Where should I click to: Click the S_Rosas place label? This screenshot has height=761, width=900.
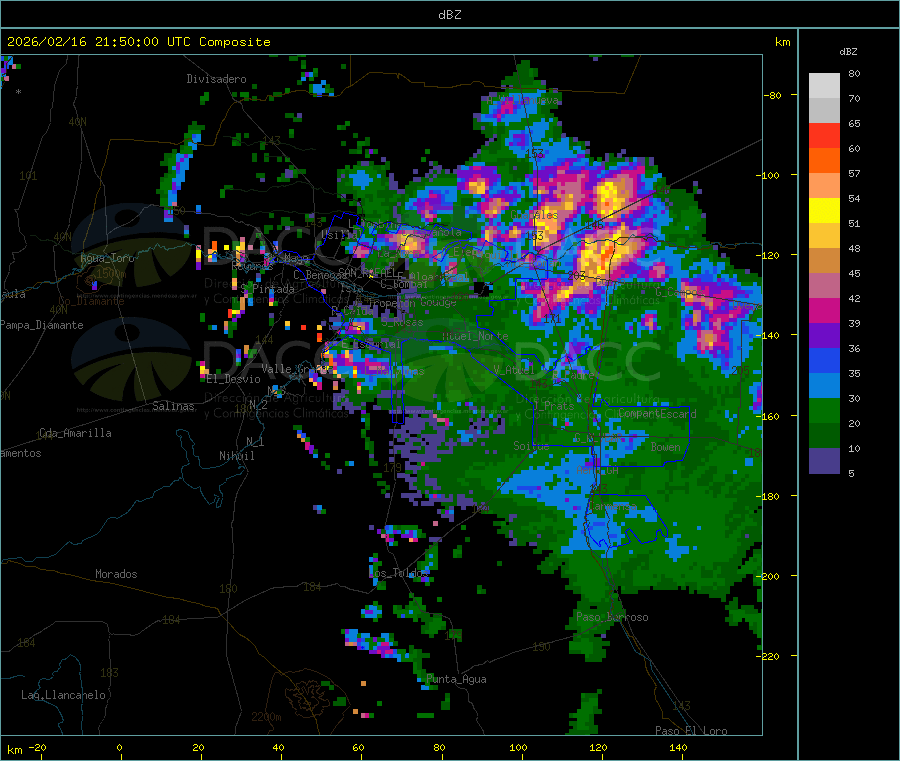(x=402, y=323)
